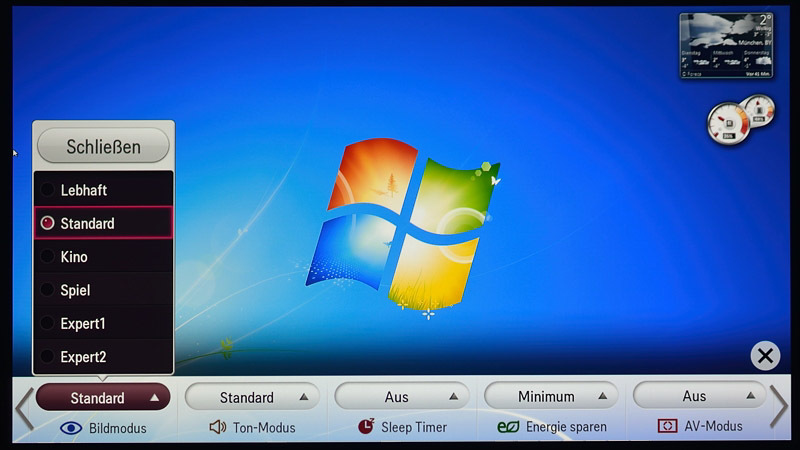Open the AV-Modus Aus dropdown
This screenshot has height=450, width=800.
(699, 395)
